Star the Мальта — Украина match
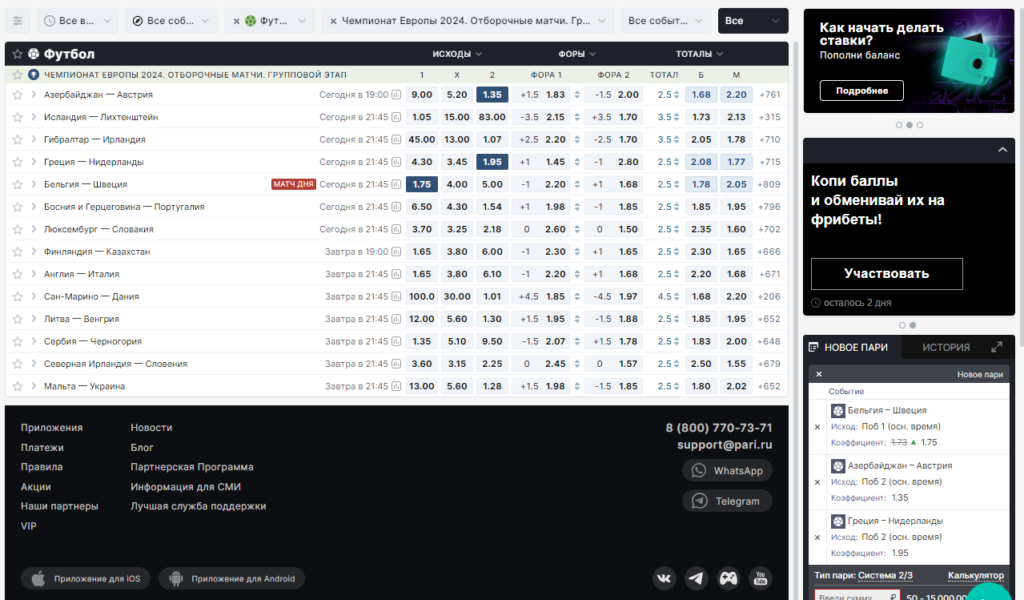Image resolution: width=1024 pixels, height=600 pixels. 18,387
